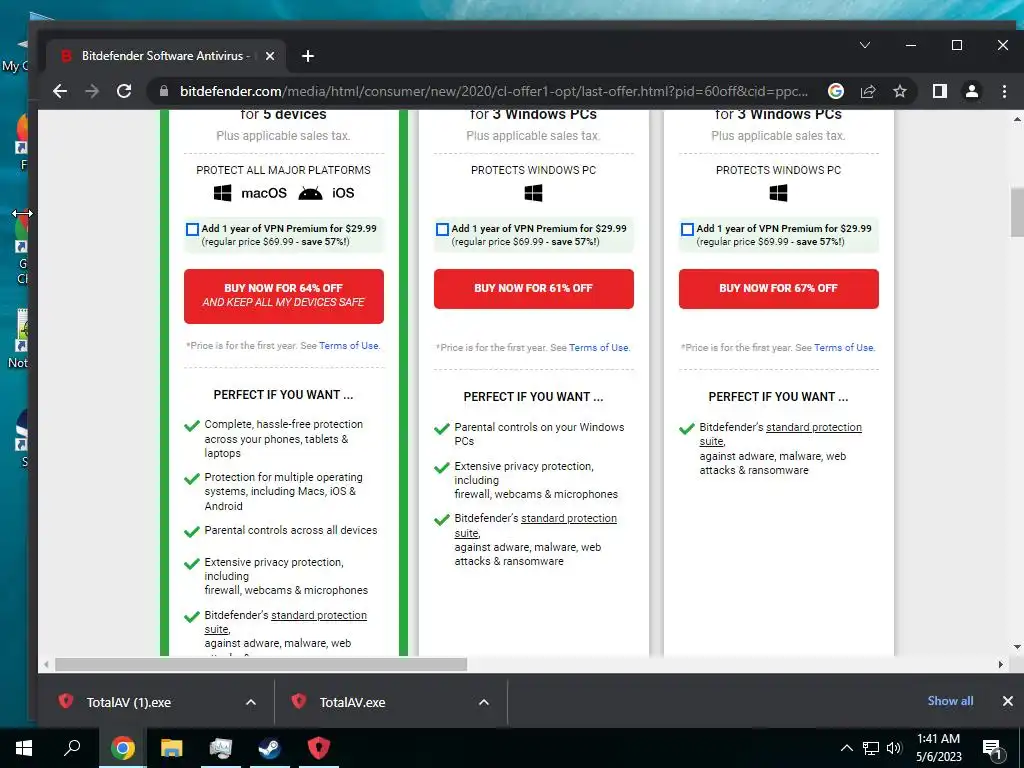This screenshot has height=768, width=1024.
Task: Close the Bitdefender Software Antivirus tab
Action: [270, 56]
